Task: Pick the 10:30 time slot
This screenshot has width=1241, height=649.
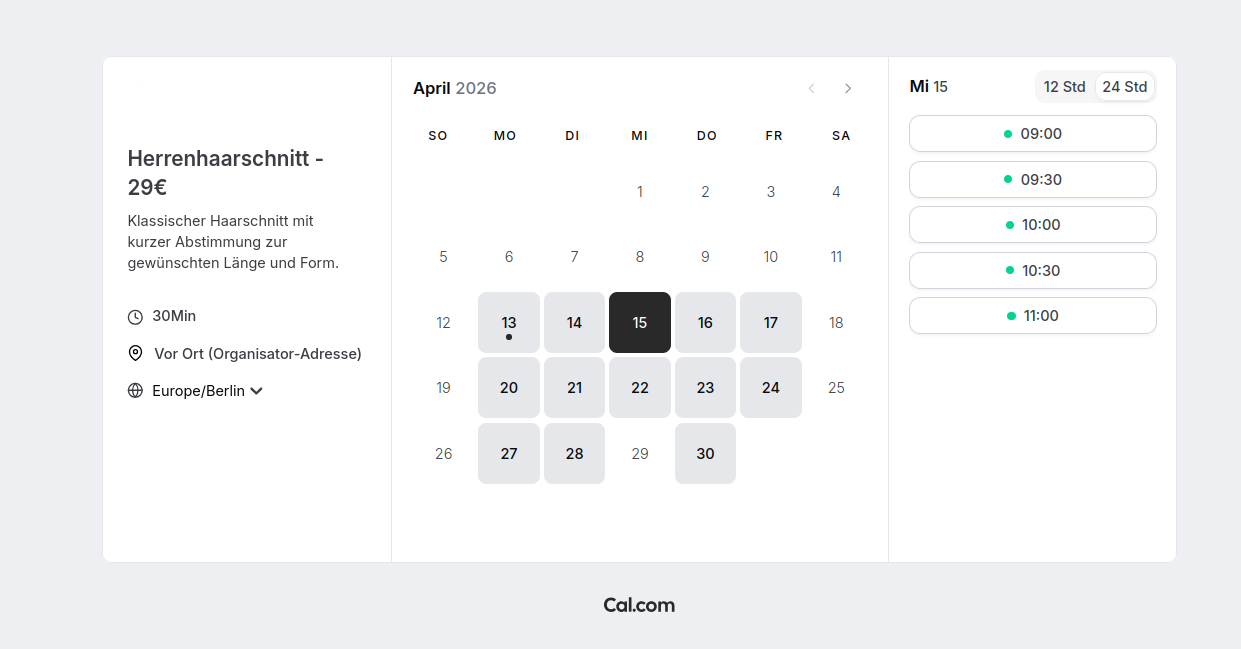Action: point(1032,271)
